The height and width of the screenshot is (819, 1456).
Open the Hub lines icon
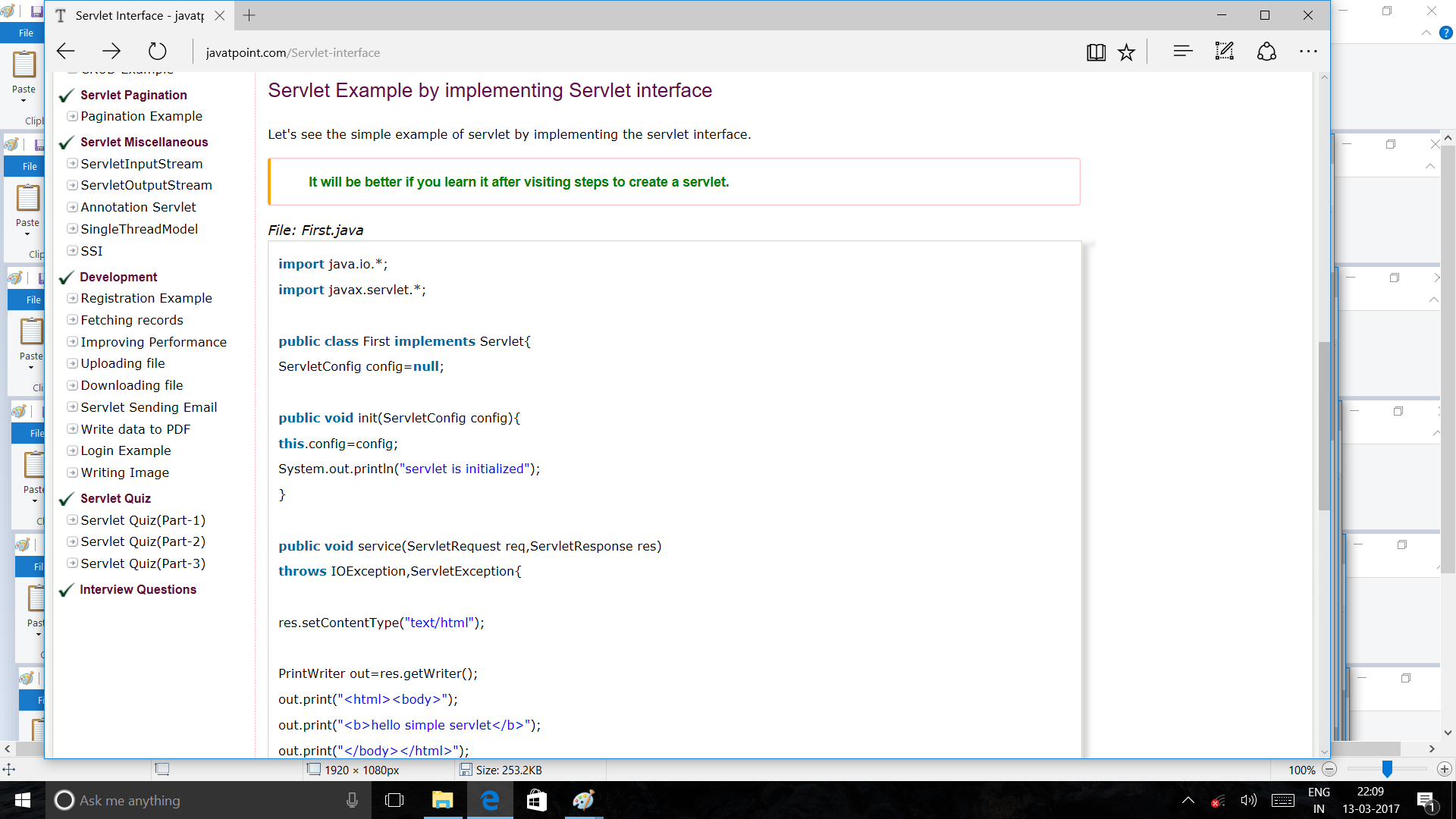tap(1182, 52)
